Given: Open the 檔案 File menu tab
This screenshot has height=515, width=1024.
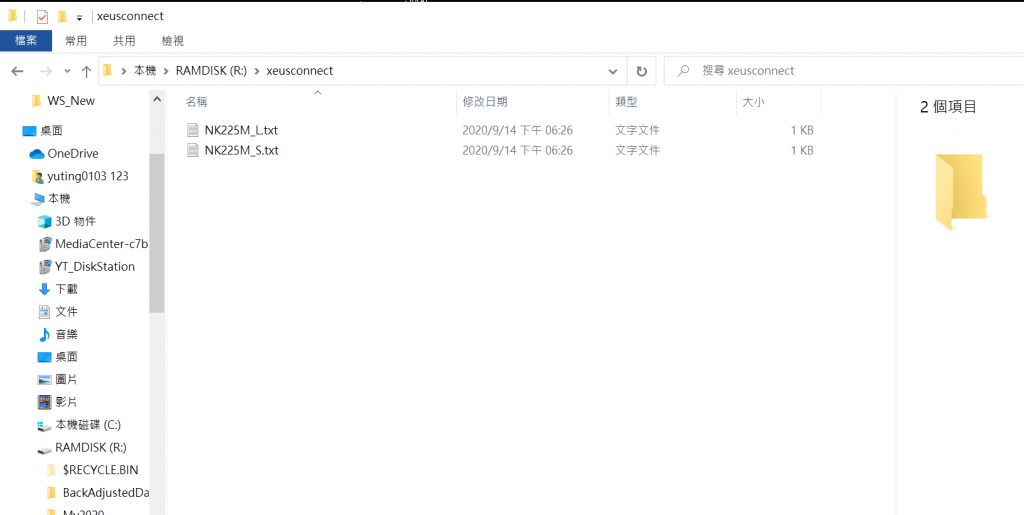Looking at the screenshot, I should (25, 41).
